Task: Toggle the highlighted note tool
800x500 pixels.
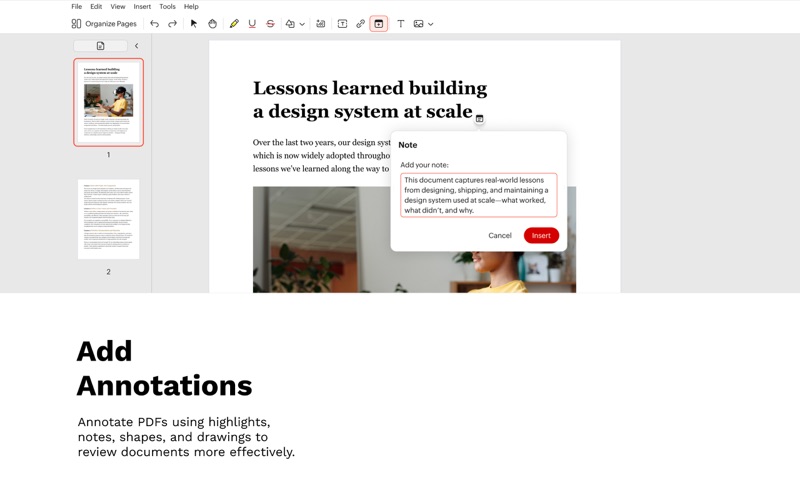Action: (x=379, y=23)
